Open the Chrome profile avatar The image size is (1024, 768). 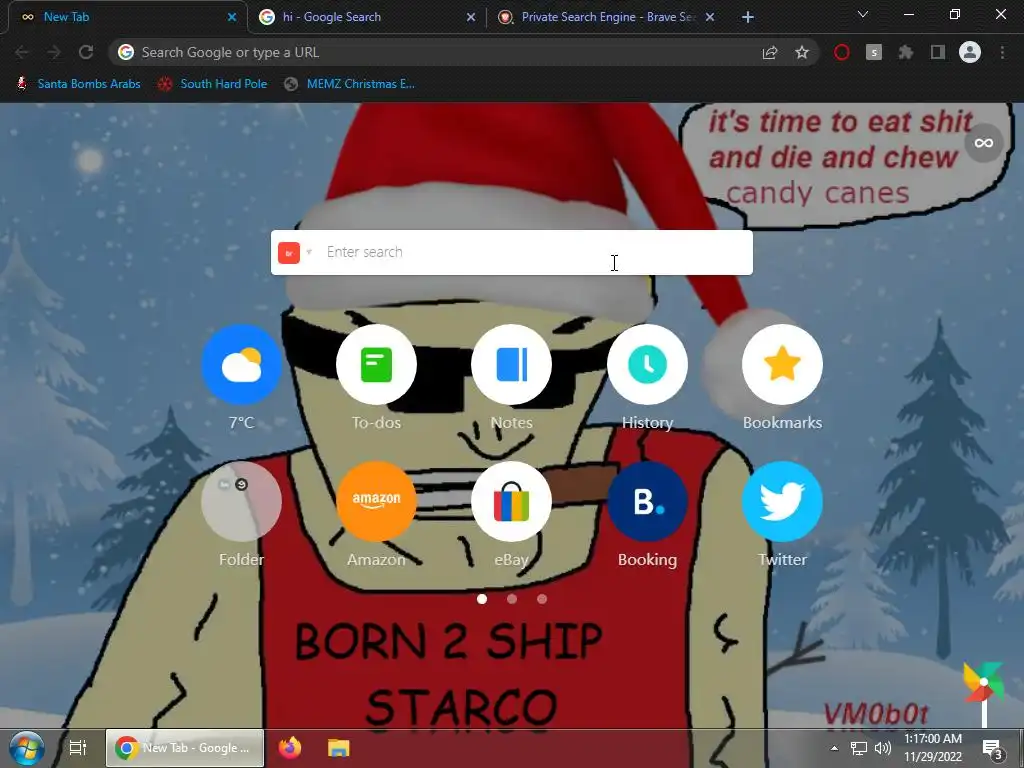click(970, 52)
